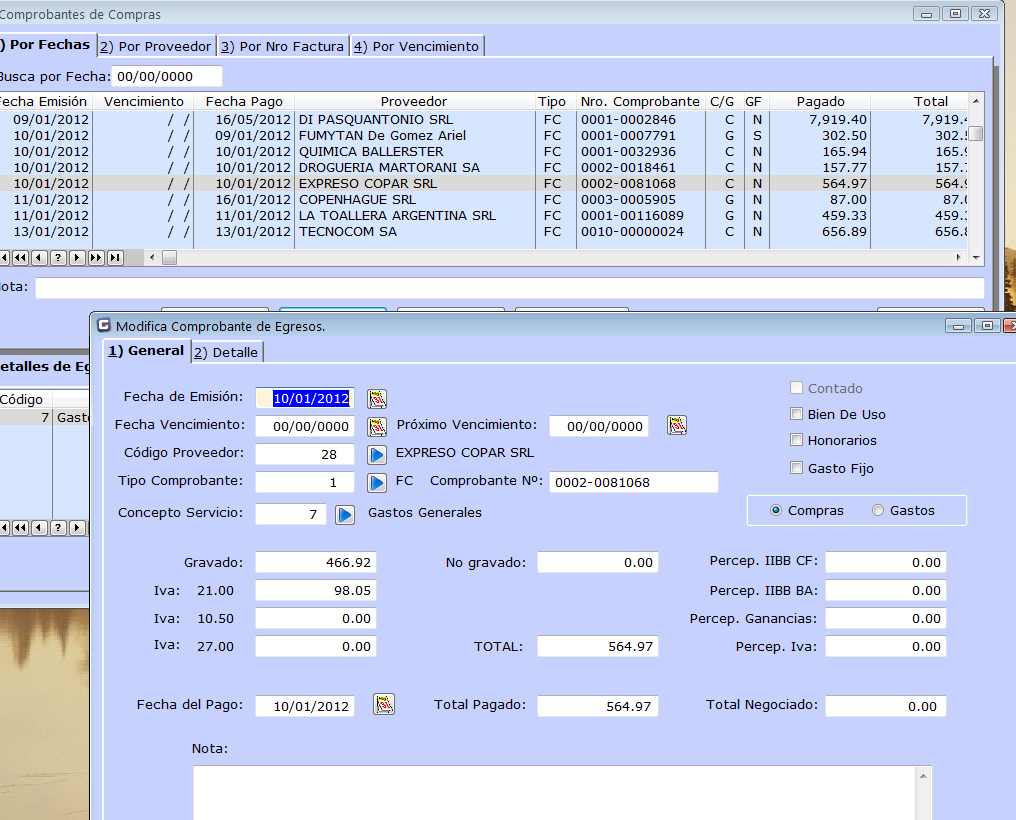Screen dimensions: 1016x820
Task: Select the Gastos radio button
Action: tap(878, 511)
